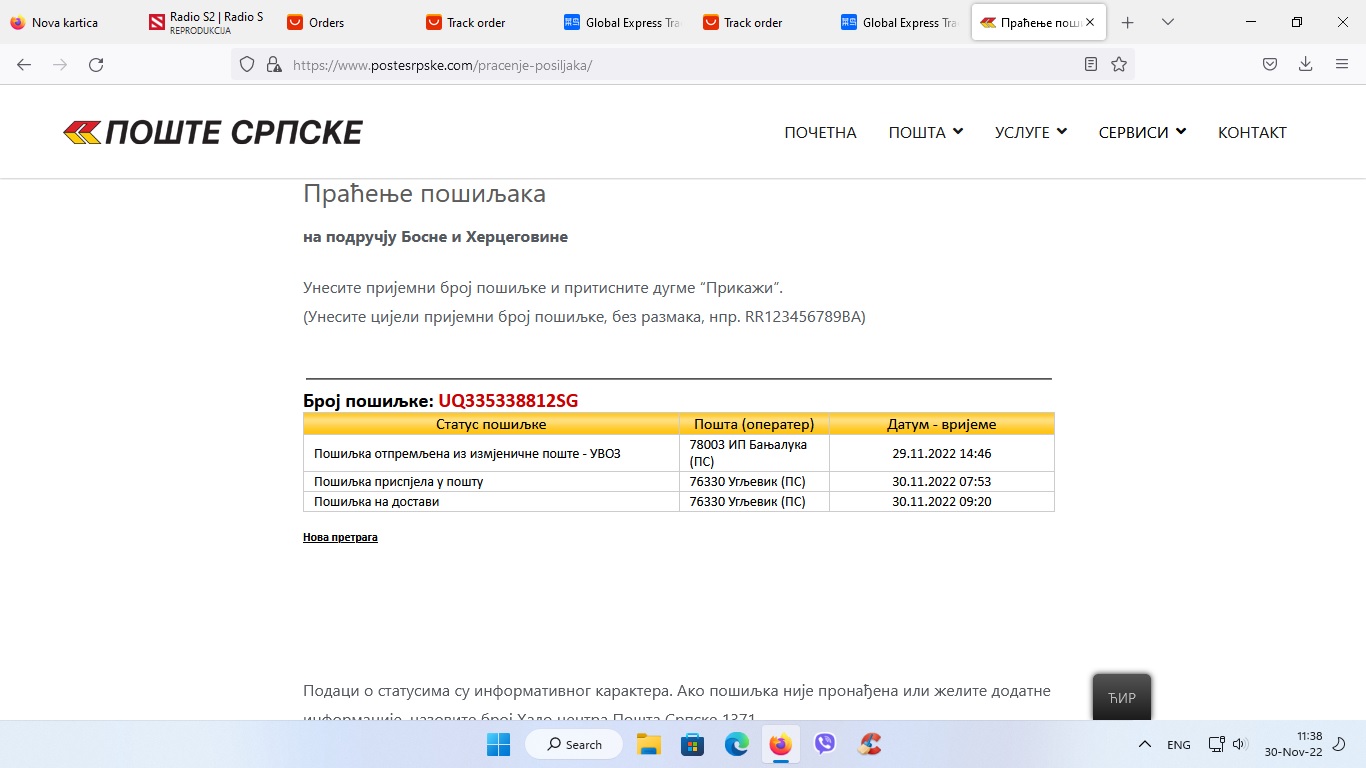
Task: Switch to the Nova kartica tab
Action: (x=70, y=22)
